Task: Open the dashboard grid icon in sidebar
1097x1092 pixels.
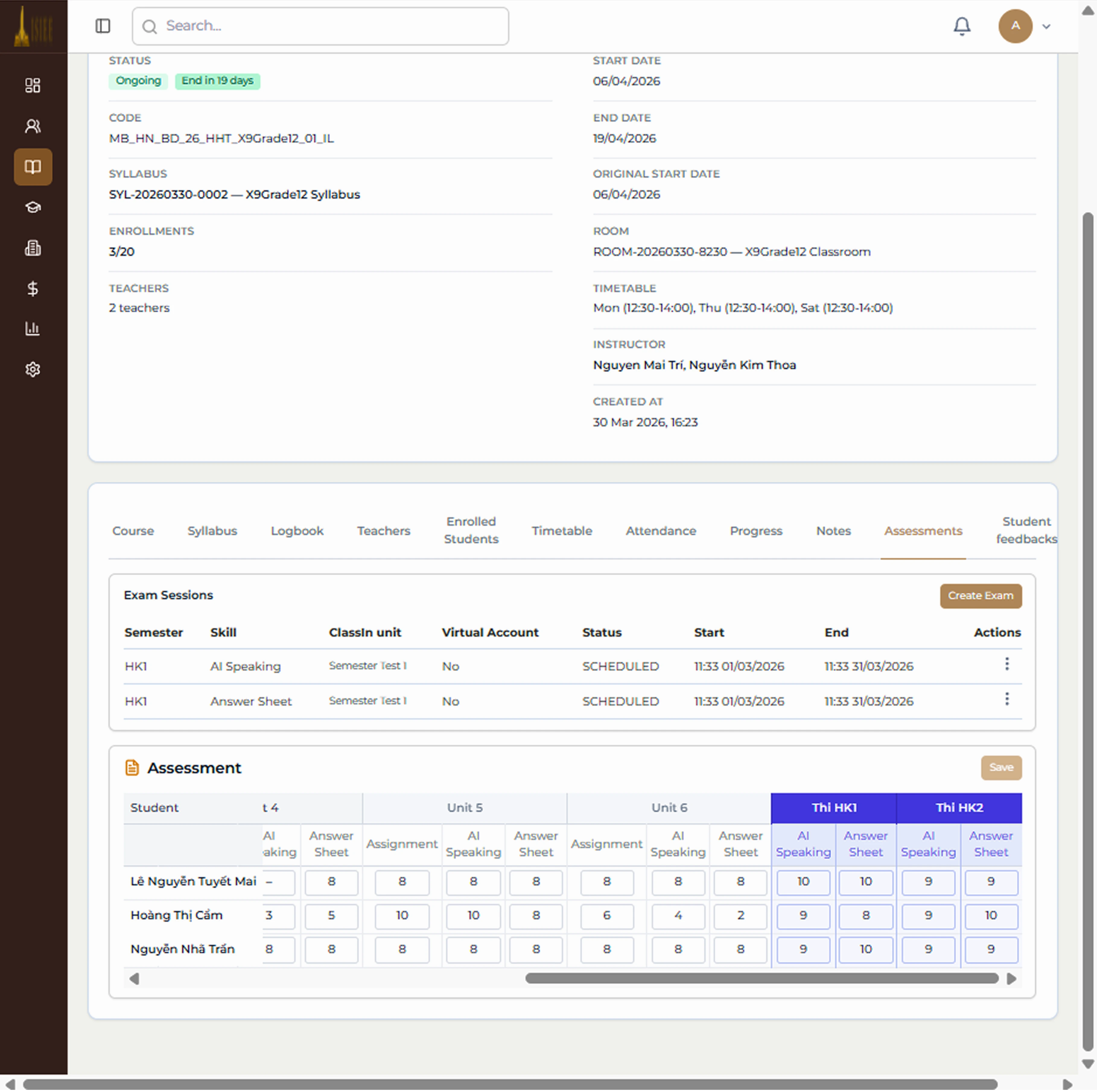Action: [x=33, y=85]
